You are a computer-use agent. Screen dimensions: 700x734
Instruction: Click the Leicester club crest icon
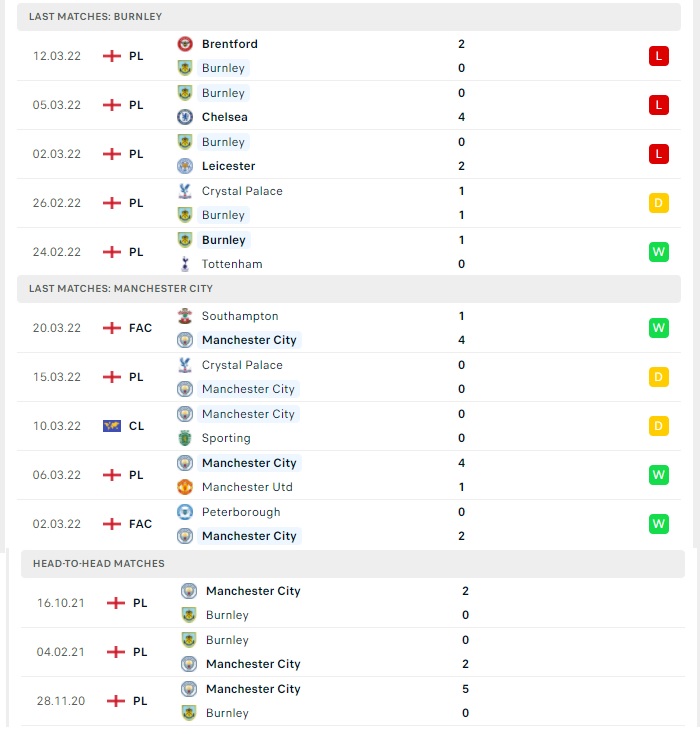[x=185, y=166]
